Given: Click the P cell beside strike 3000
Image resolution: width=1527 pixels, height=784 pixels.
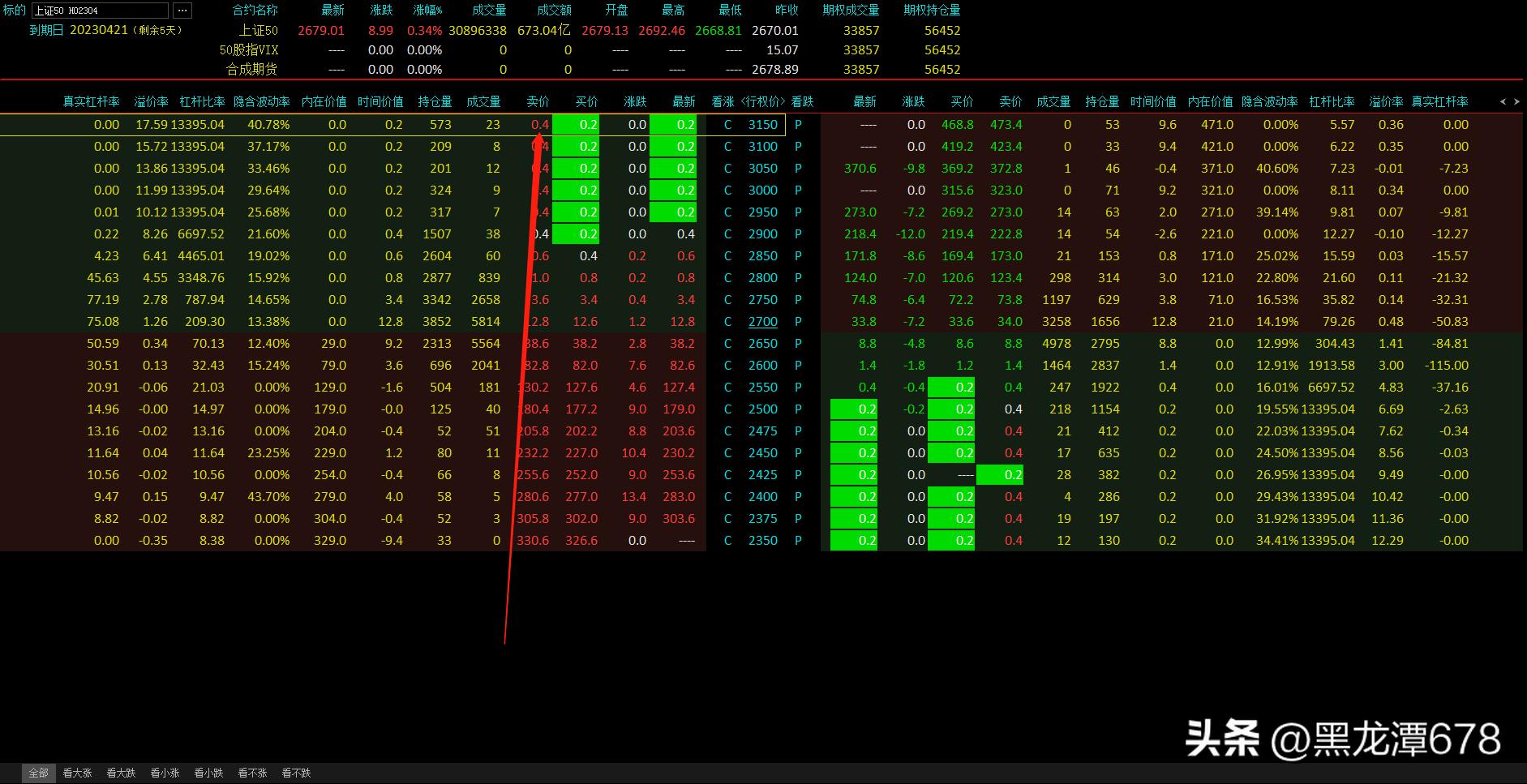Looking at the screenshot, I should (798, 191).
